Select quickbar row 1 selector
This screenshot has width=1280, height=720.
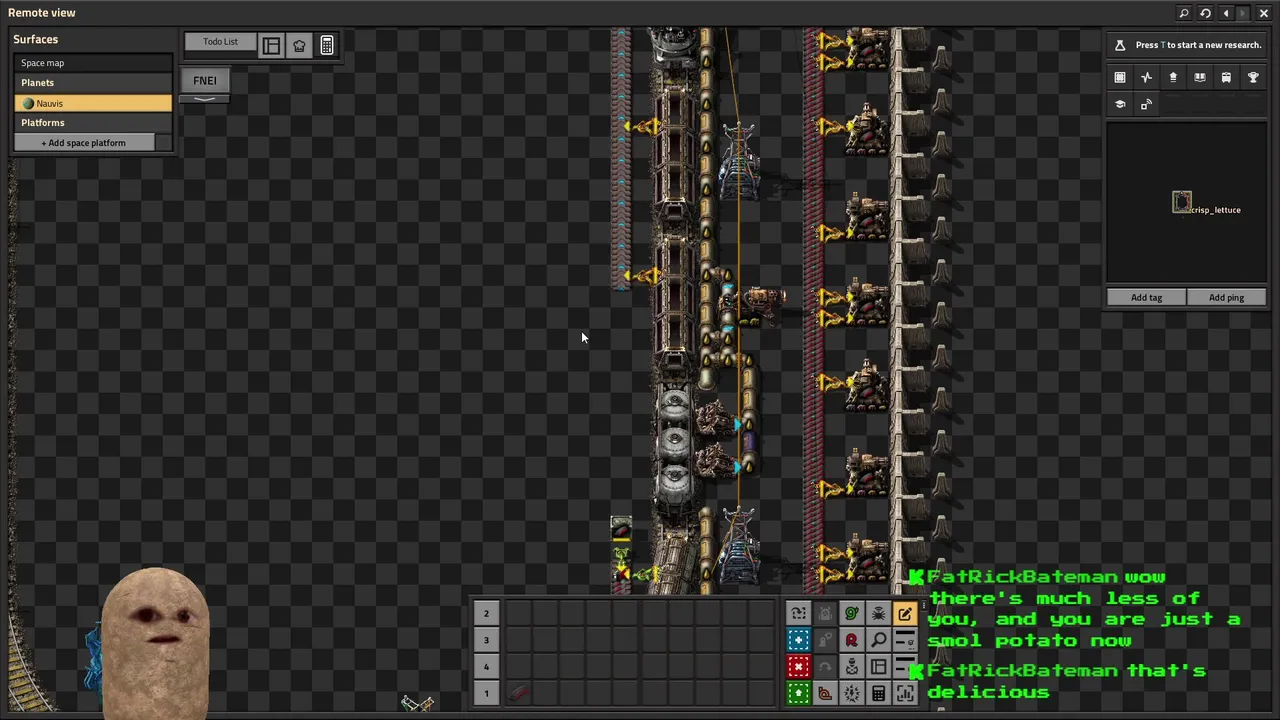486,694
